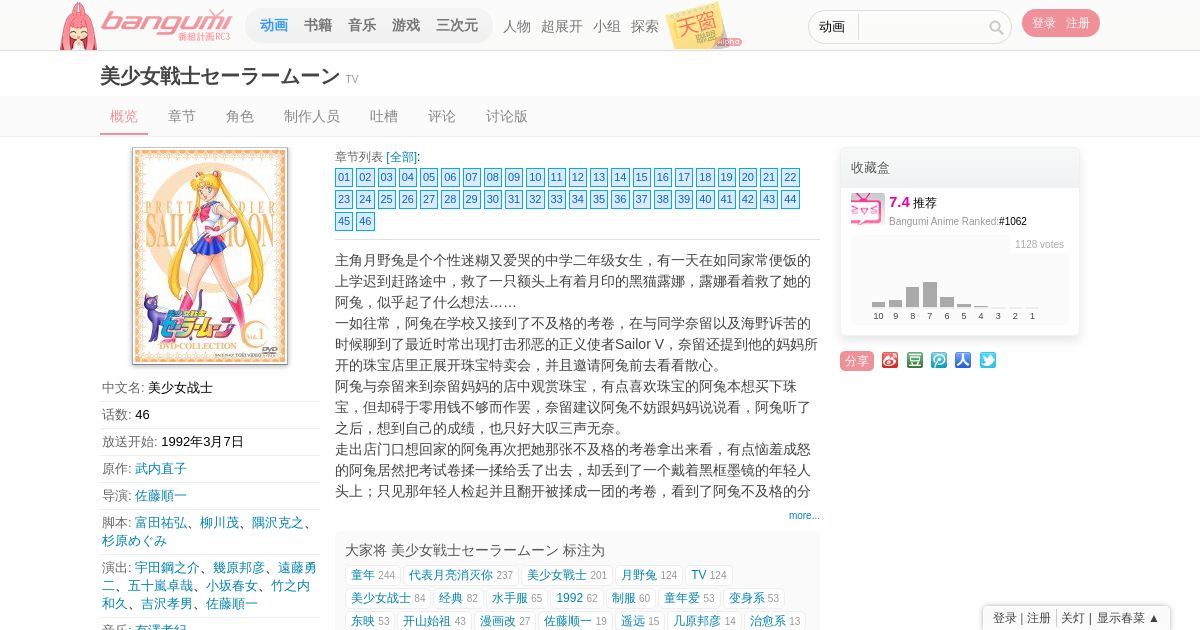Select episode 23 box
The image size is (1200, 630).
[x=344, y=199]
